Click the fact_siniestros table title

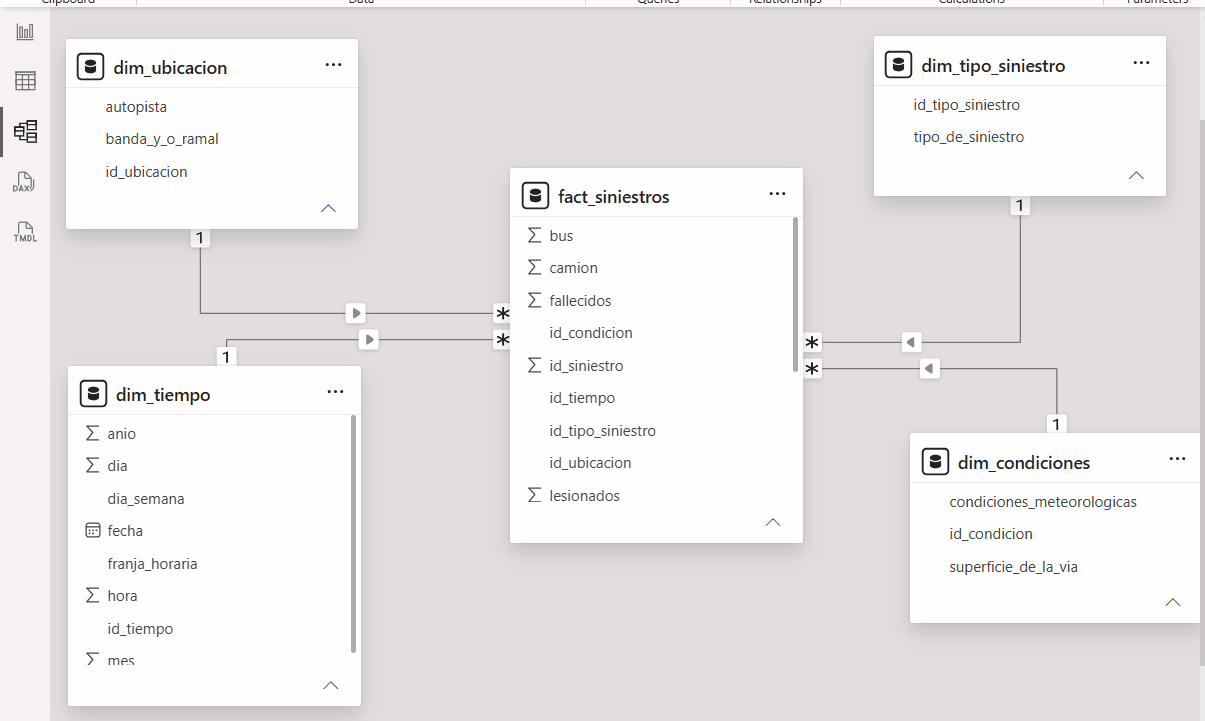point(614,197)
